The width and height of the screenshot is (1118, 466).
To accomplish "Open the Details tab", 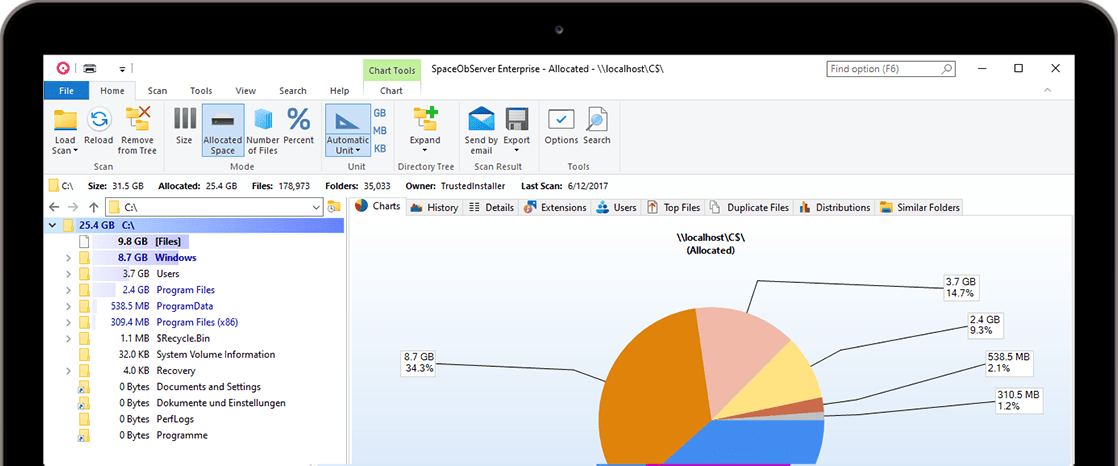I will click(x=491, y=207).
